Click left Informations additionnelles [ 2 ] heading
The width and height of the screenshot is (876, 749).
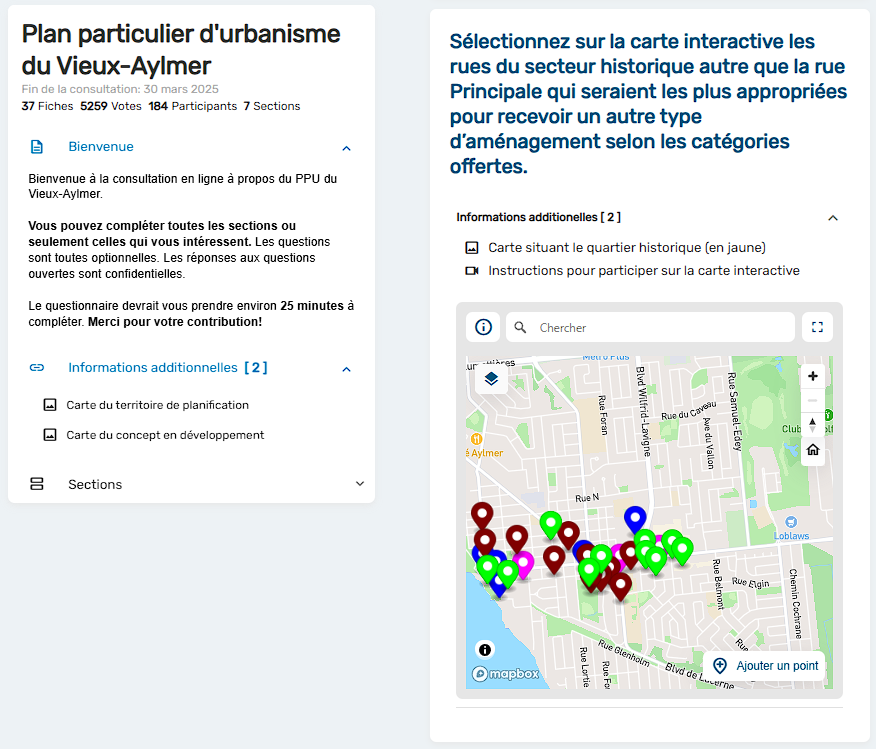[x=168, y=368]
